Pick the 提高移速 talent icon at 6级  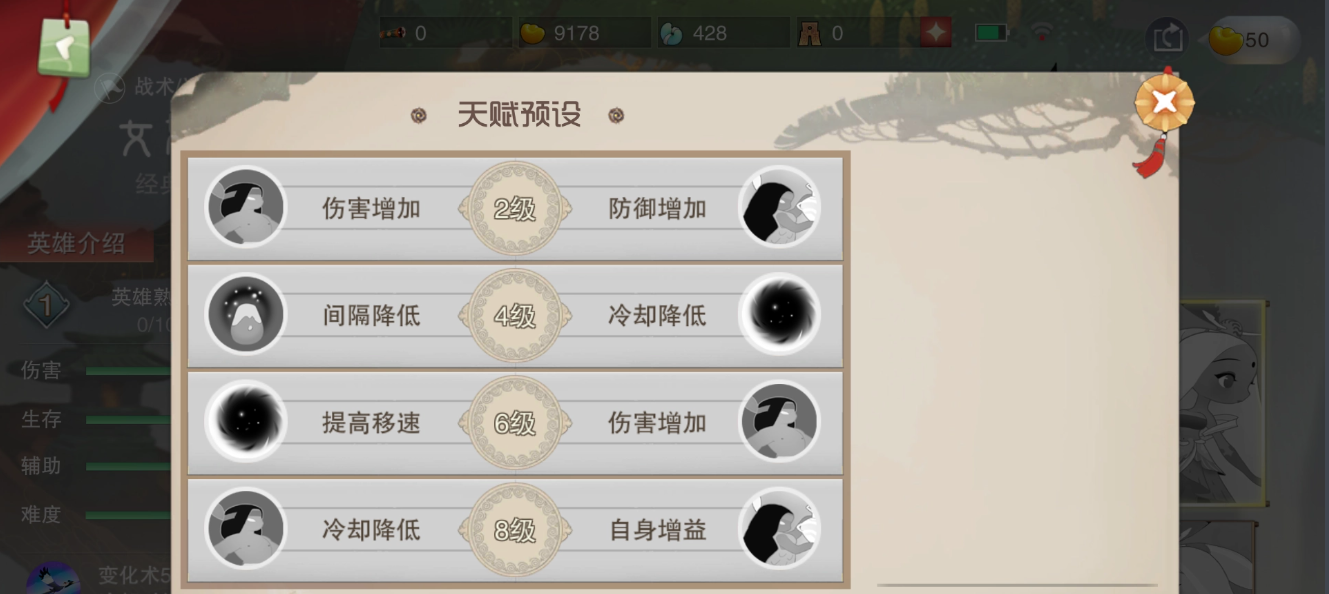pyautogui.click(x=246, y=422)
